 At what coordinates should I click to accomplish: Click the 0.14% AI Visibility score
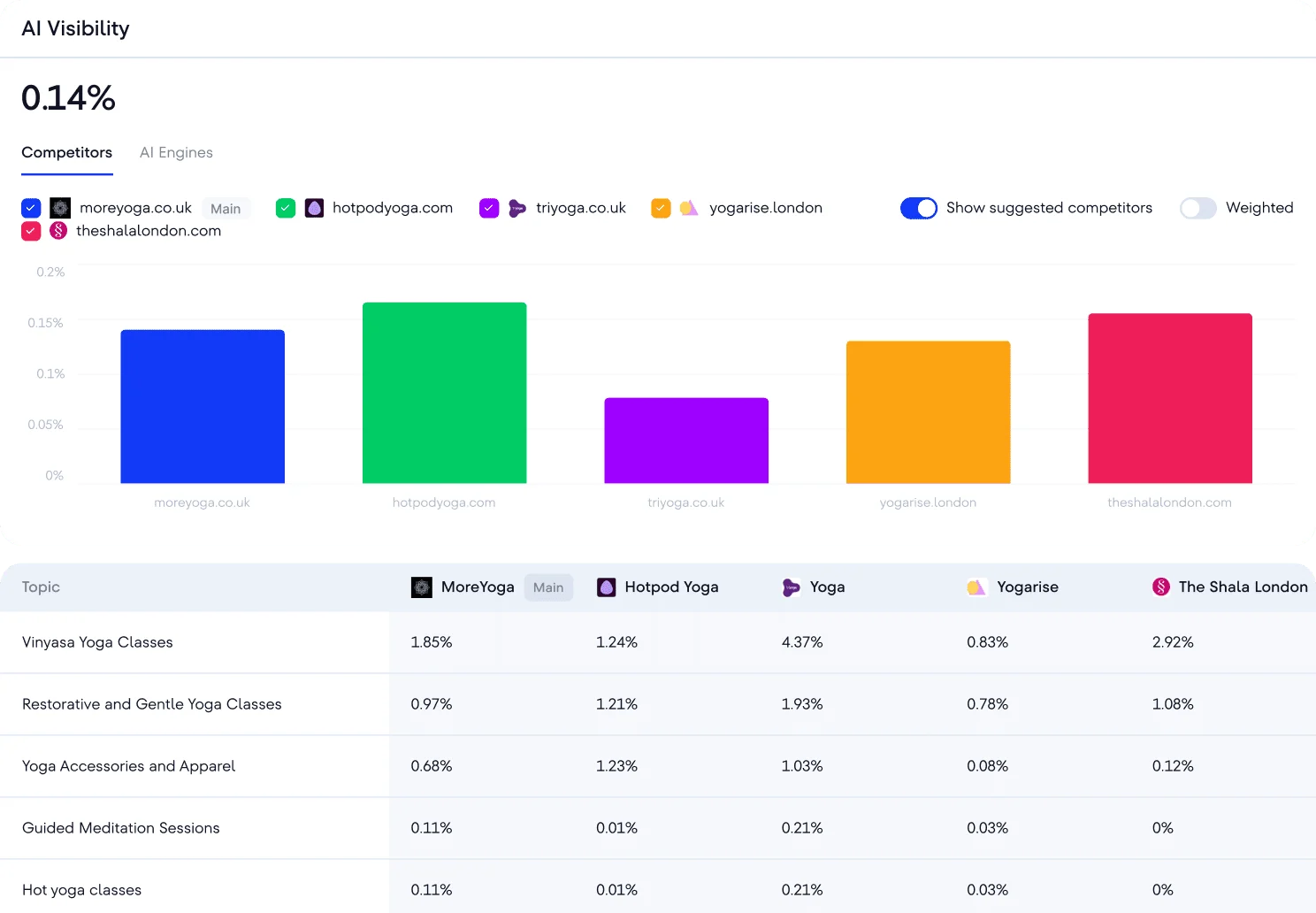[68, 98]
